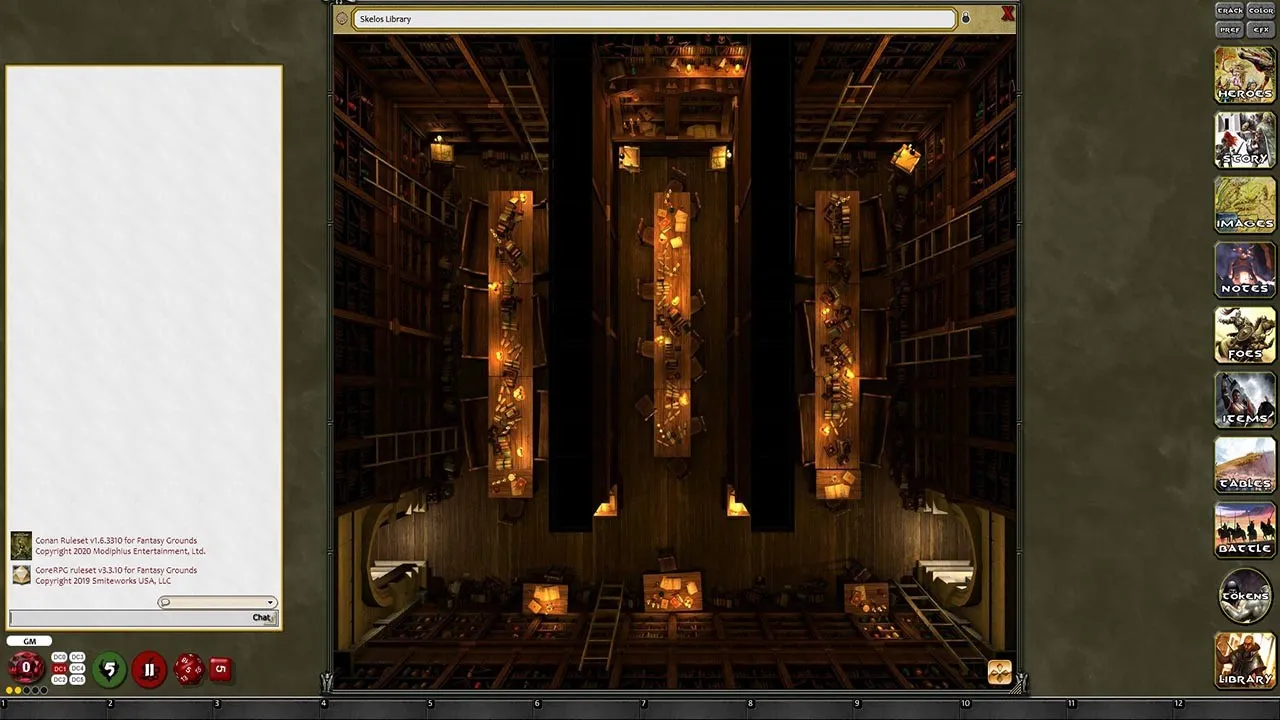Viewport: 1280px width, 720px height.
Task: Click the image toolbar icon at map bottom right
Action: coord(999,672)
